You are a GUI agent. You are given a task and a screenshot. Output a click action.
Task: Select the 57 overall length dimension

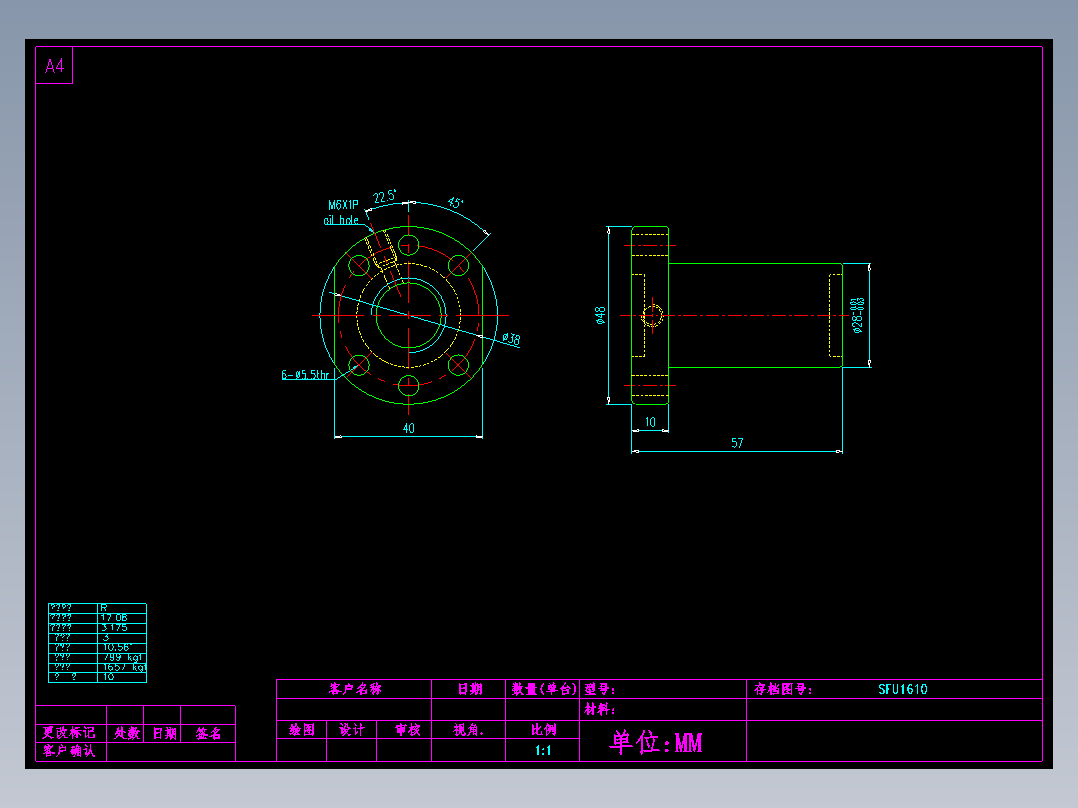[x=737, y=443]
